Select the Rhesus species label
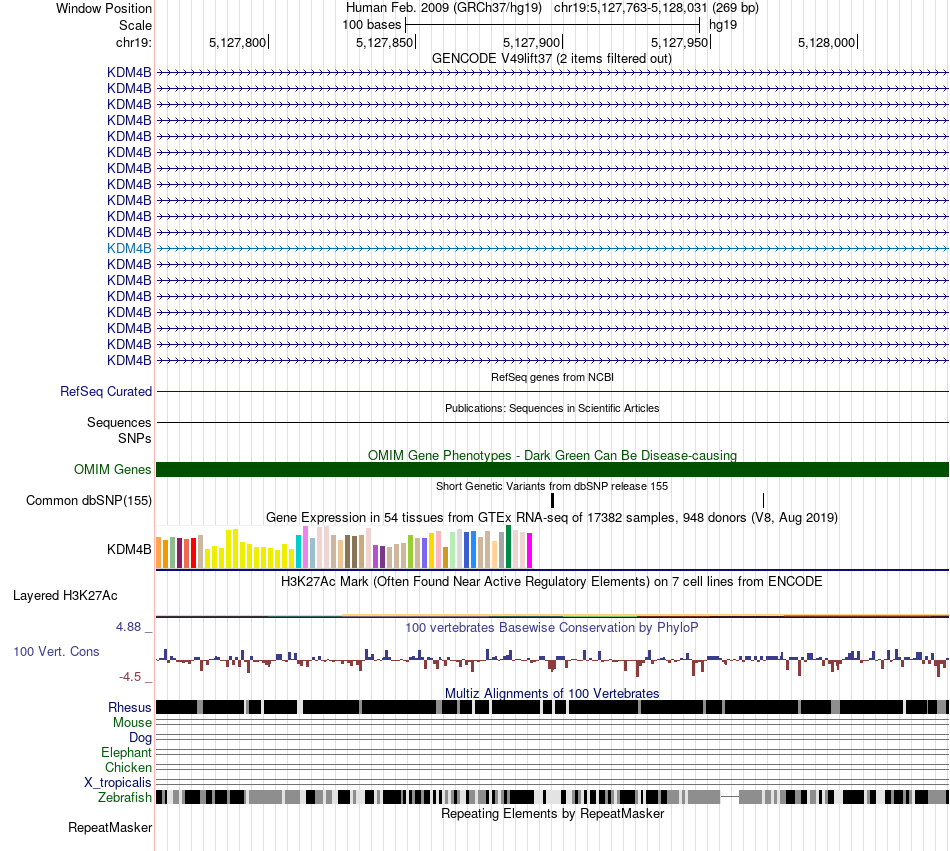The height and width of the screenshot is (851, 950). (x=130, y=707)
